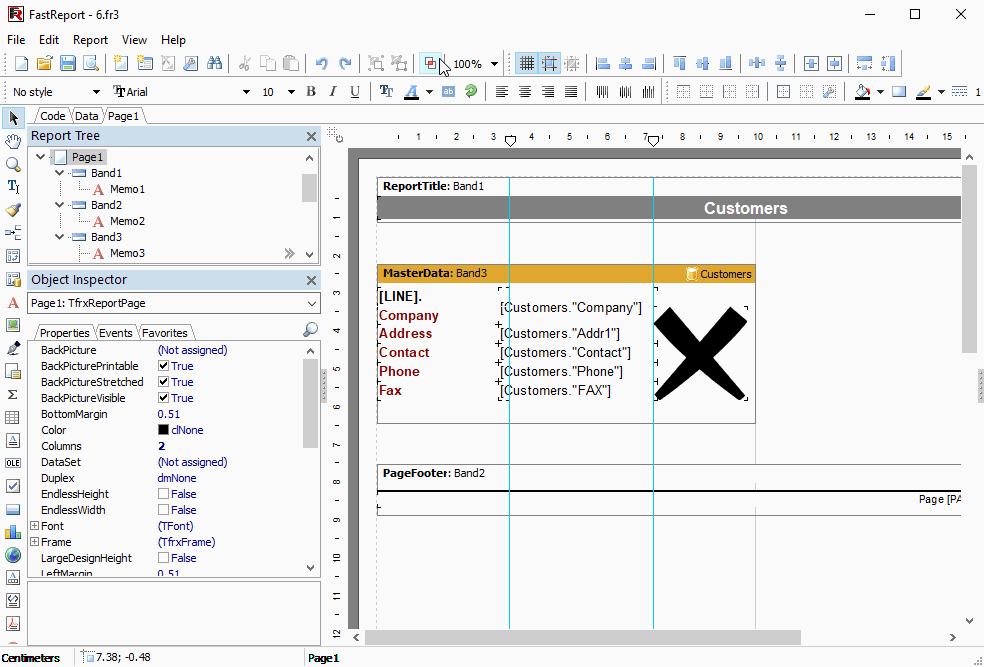Image resolution: width=984 pixels, height=667 pixels.
Task: Click the highlight 'ab' icon
Action: click(448, 92)
